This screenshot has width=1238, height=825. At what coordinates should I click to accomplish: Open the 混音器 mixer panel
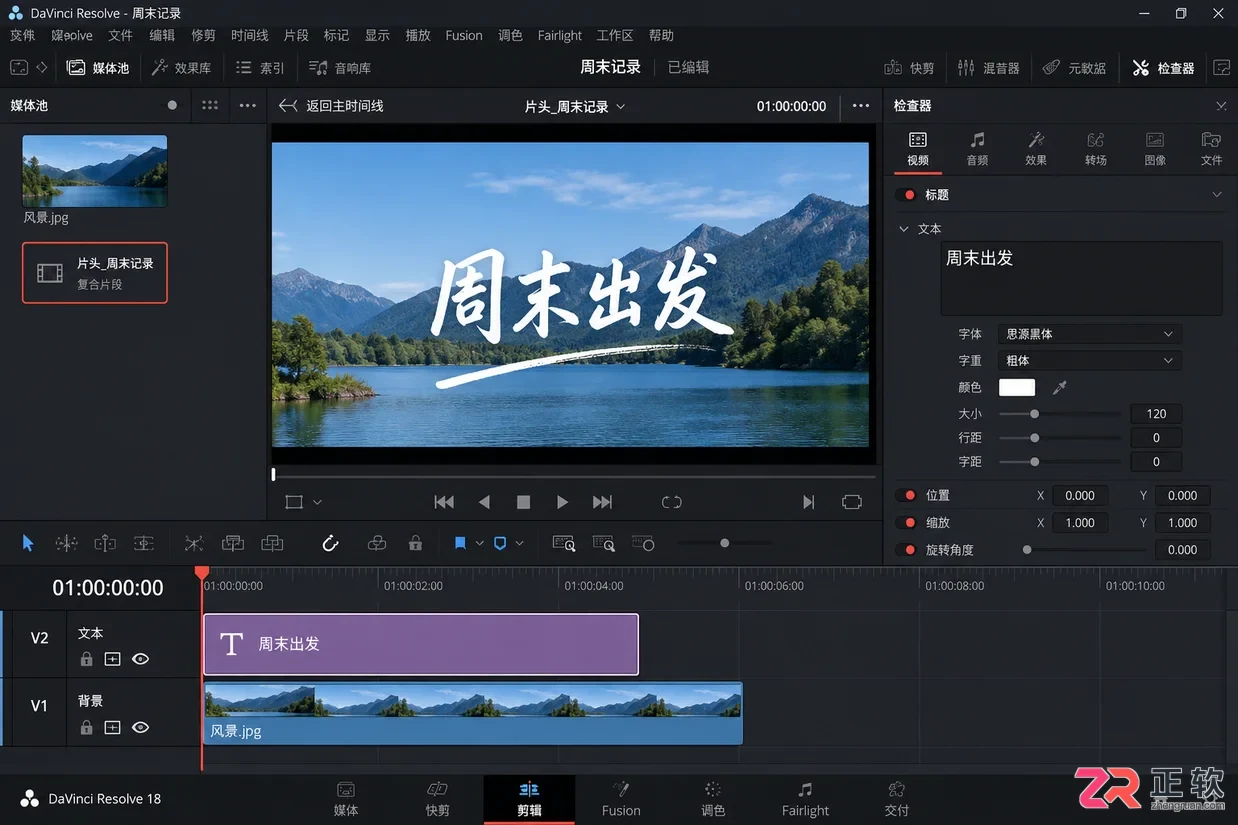[x=988, y=68]
